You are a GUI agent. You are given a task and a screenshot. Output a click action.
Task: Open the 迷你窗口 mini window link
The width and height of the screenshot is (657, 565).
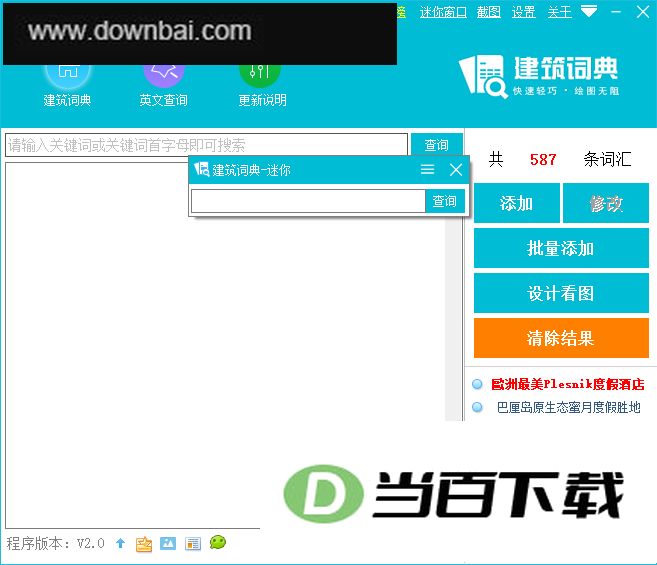point(443,12)
